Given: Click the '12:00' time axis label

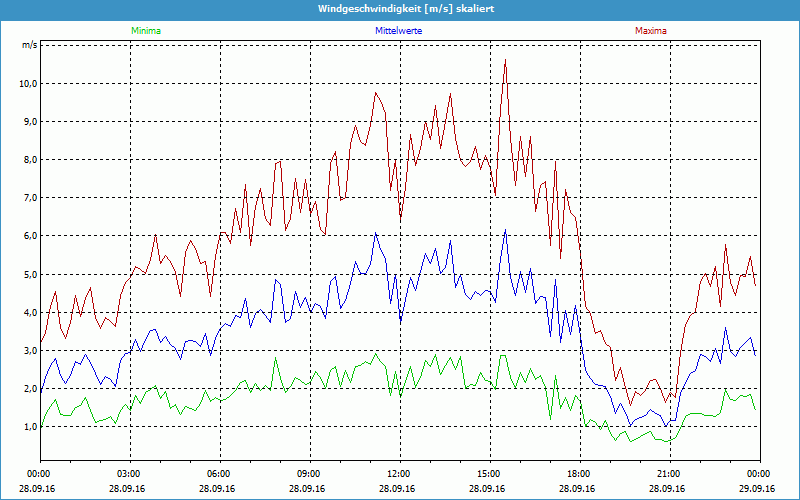Looking at the screenshot, I should pyautogui.click(x=397, y=474).
